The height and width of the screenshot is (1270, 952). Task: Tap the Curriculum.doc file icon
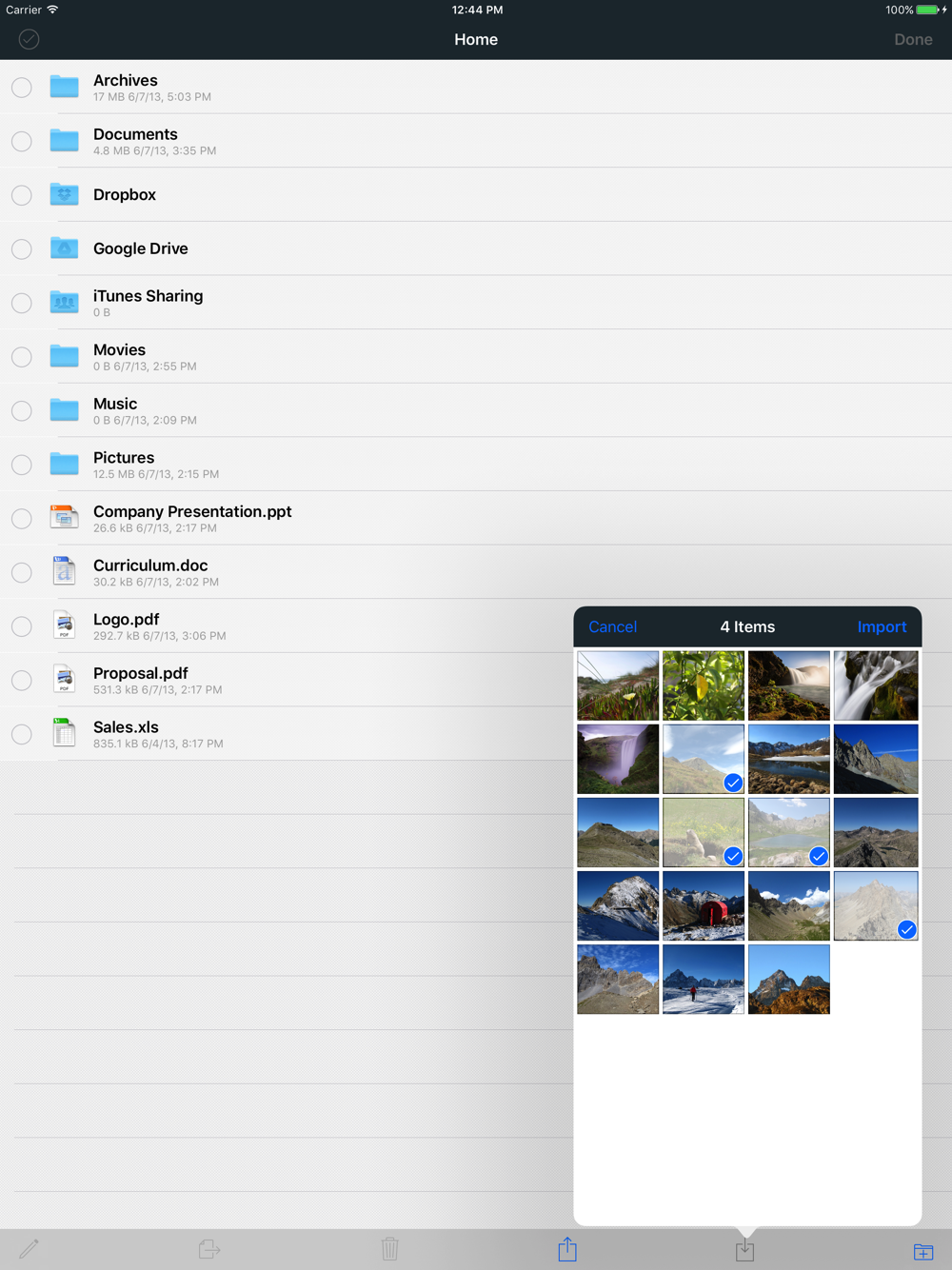click(x=64, y=571)
